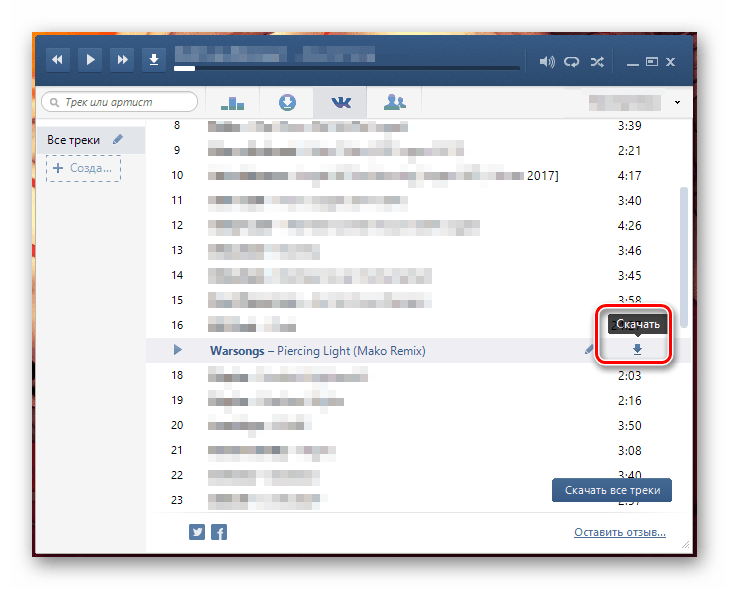
Task: Toggle repeat mode
Action: click(x=572, y=61)
